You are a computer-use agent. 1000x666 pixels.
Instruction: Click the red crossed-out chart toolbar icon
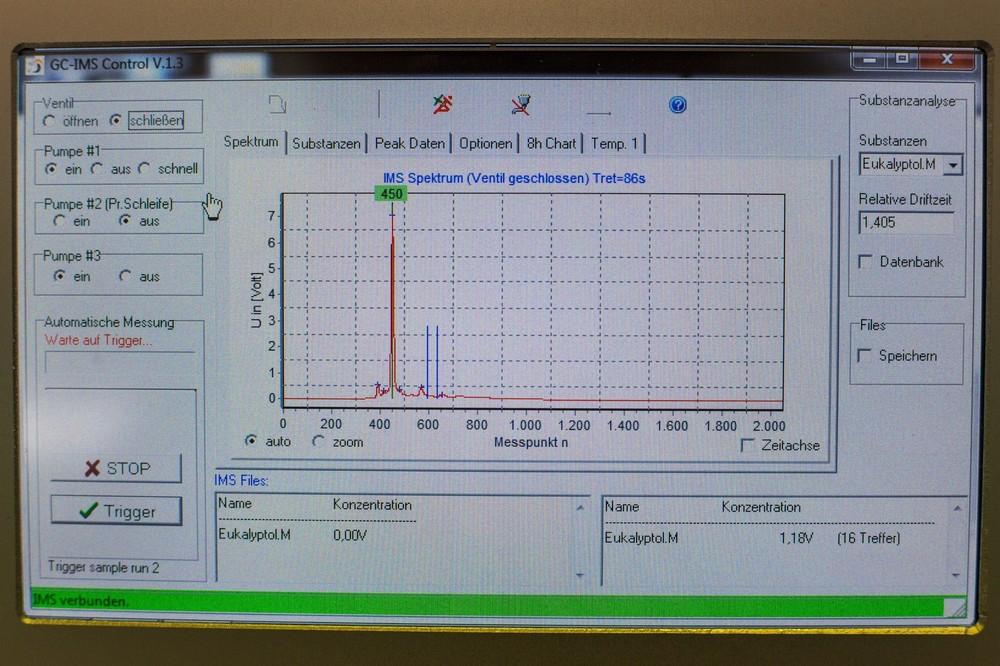point(442,104)
